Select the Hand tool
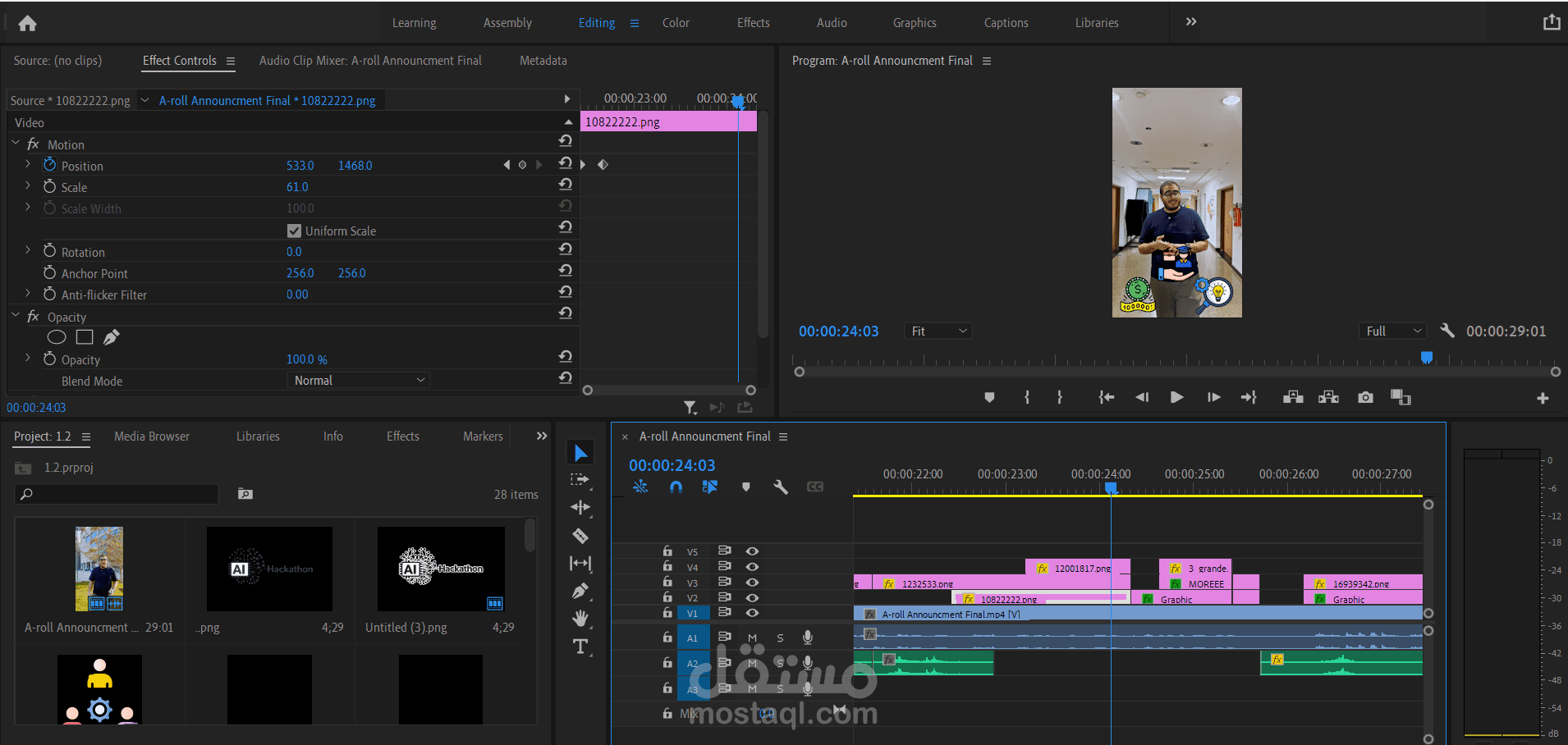The image size is (1568, 745). [580, 618]
